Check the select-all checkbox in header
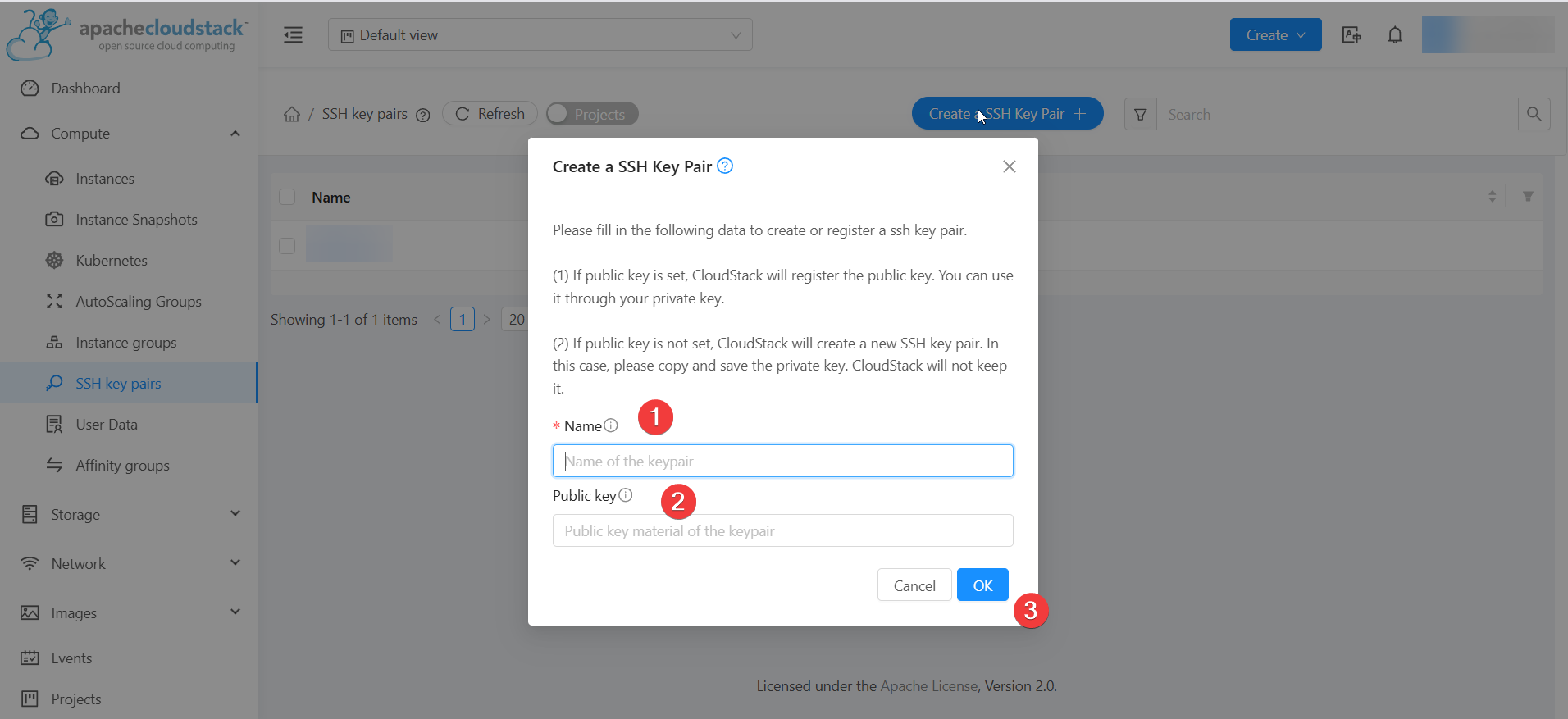This screenshot has width=1568, height=719. click(x=287, y=197)
